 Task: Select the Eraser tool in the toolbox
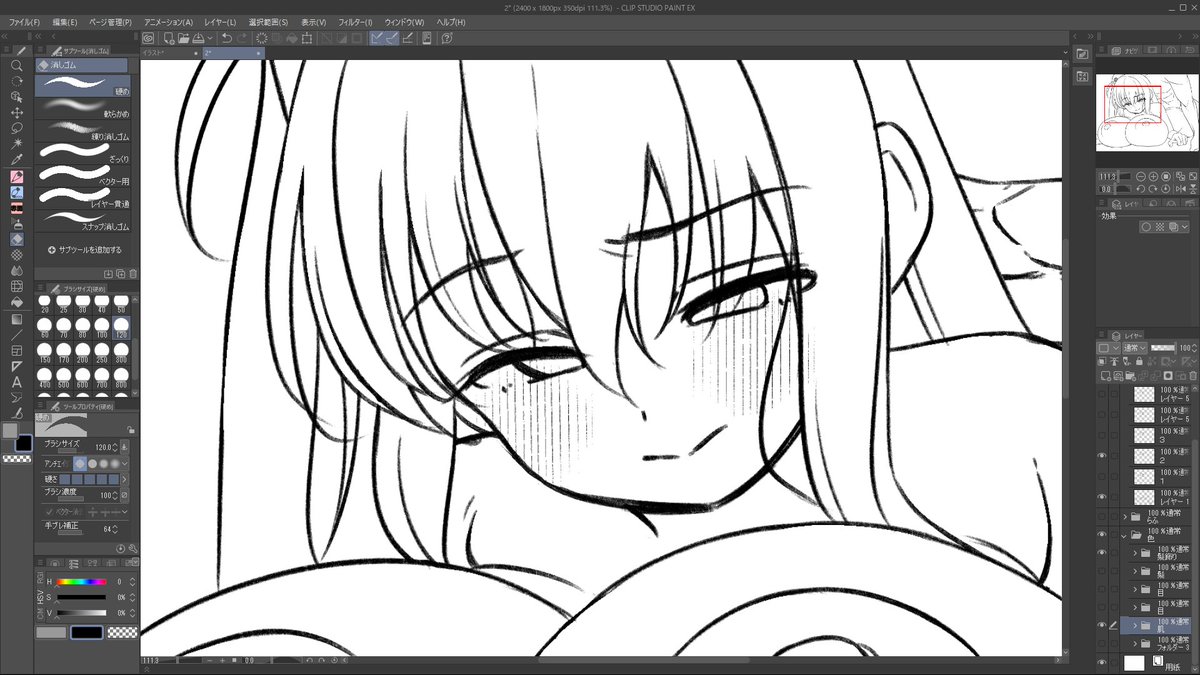[x=17, y=239]
